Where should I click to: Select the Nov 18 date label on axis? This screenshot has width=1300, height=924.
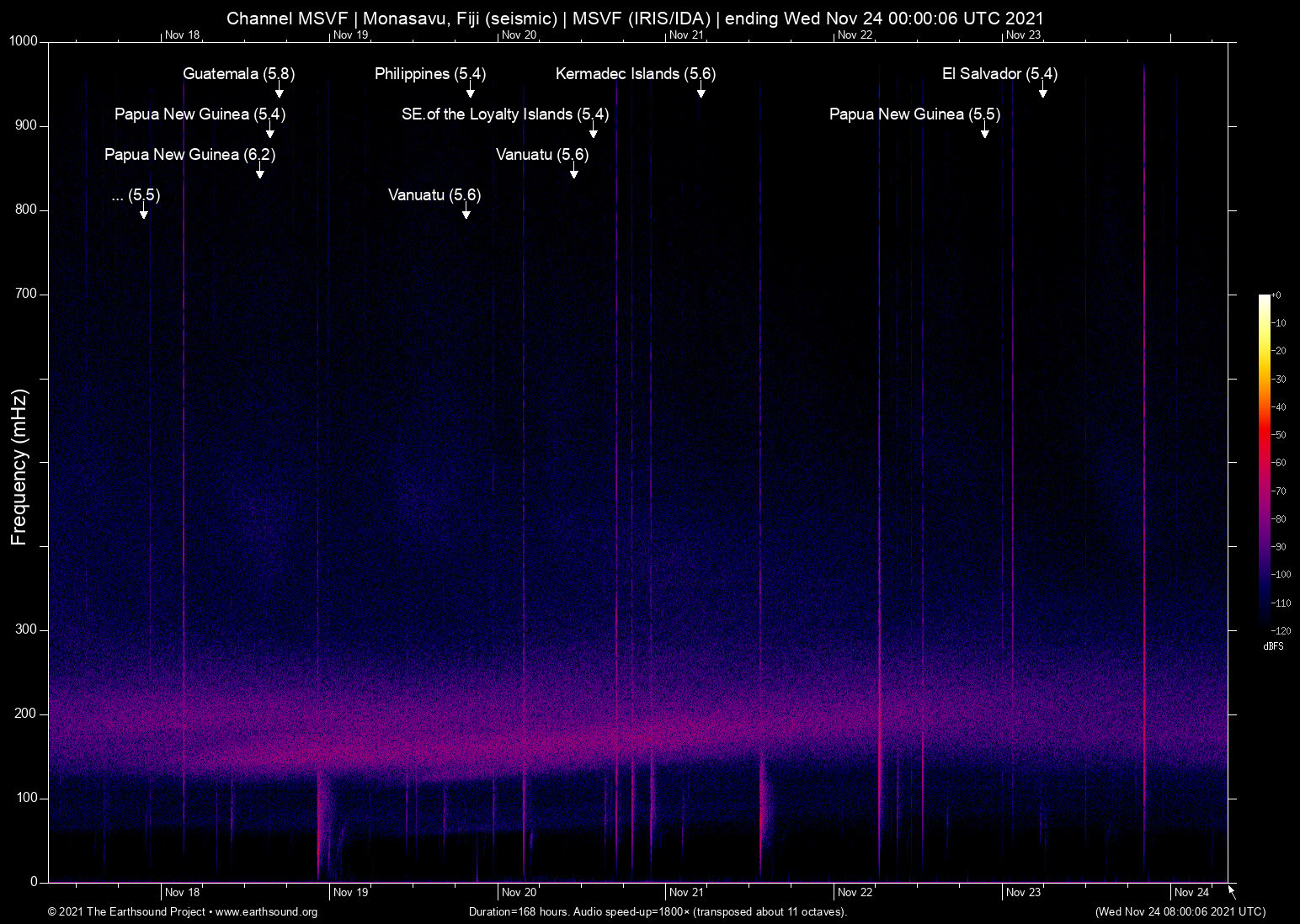[x=182, y=35]
